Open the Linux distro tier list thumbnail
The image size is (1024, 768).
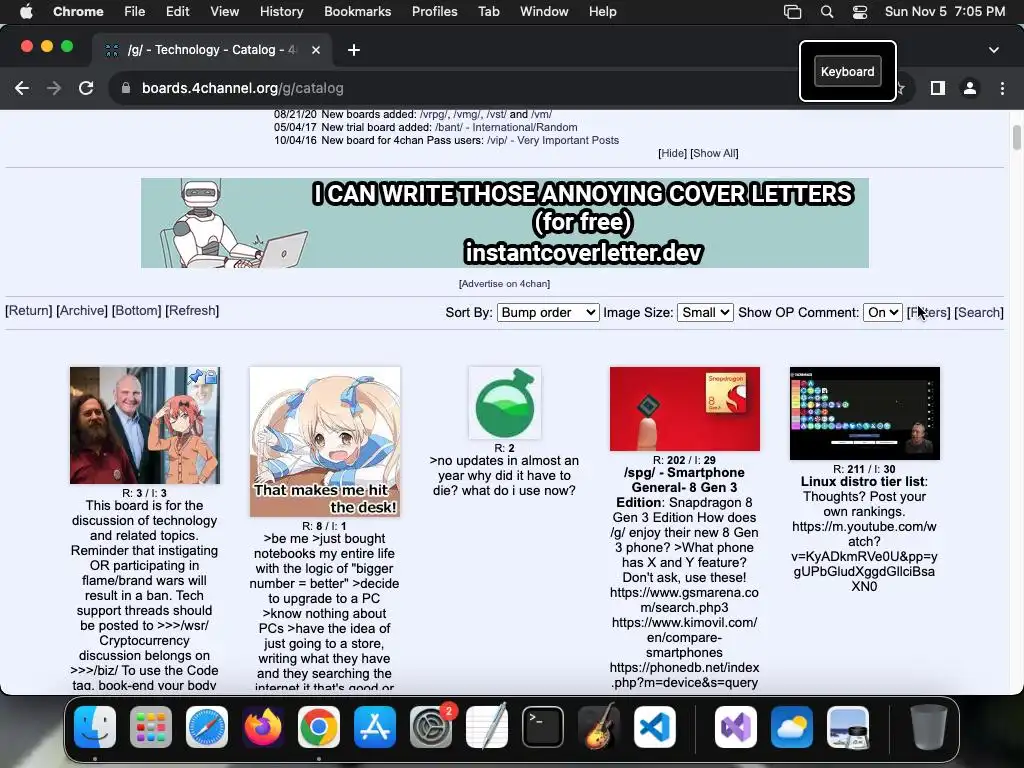[x=865, y=413]
